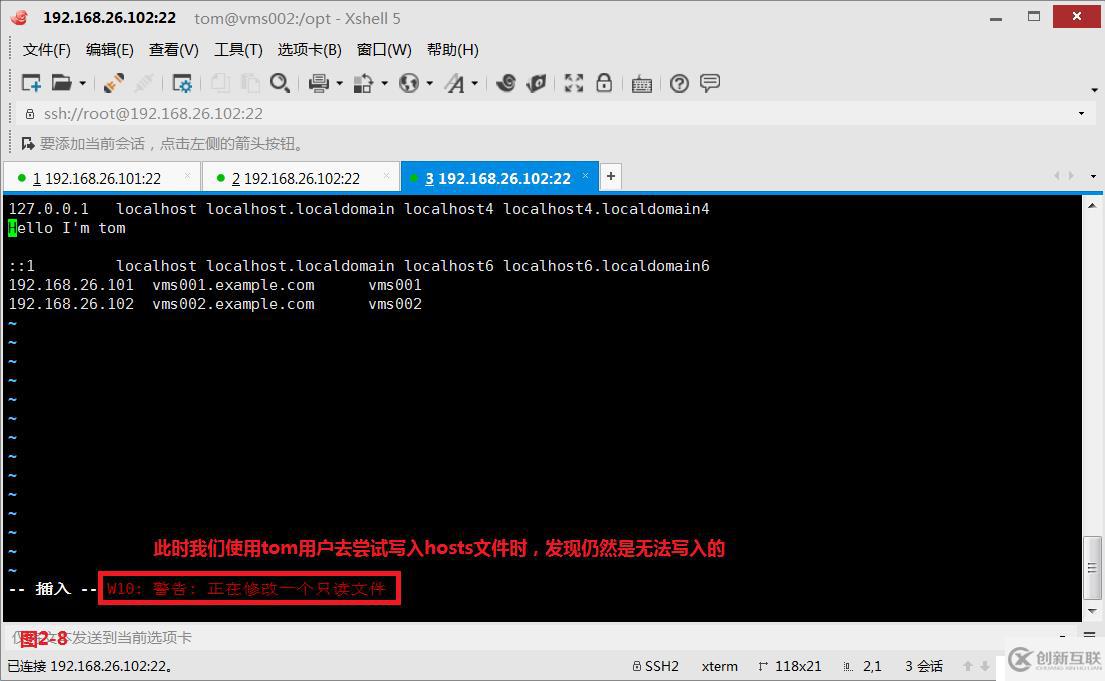Click terminal scrollbar down arrow
The height and width of the screenshot is (681, 1105).
(x=1092, y=611)
